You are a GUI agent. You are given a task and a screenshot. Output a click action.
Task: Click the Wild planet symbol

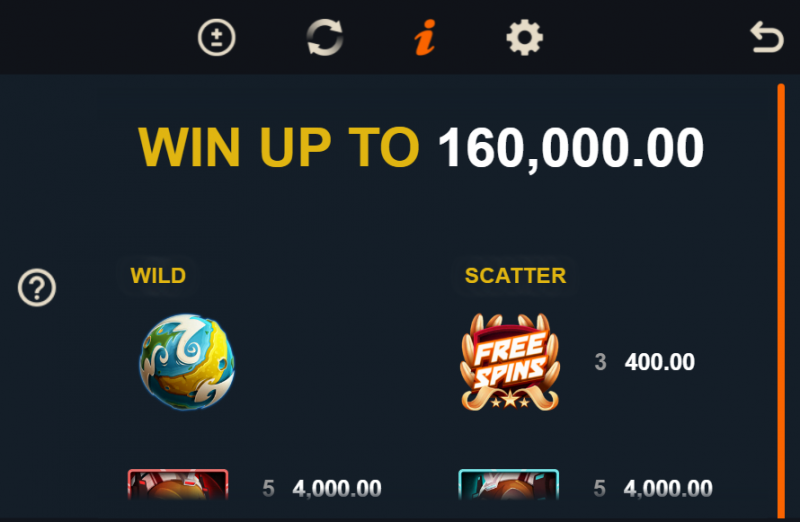187,362
